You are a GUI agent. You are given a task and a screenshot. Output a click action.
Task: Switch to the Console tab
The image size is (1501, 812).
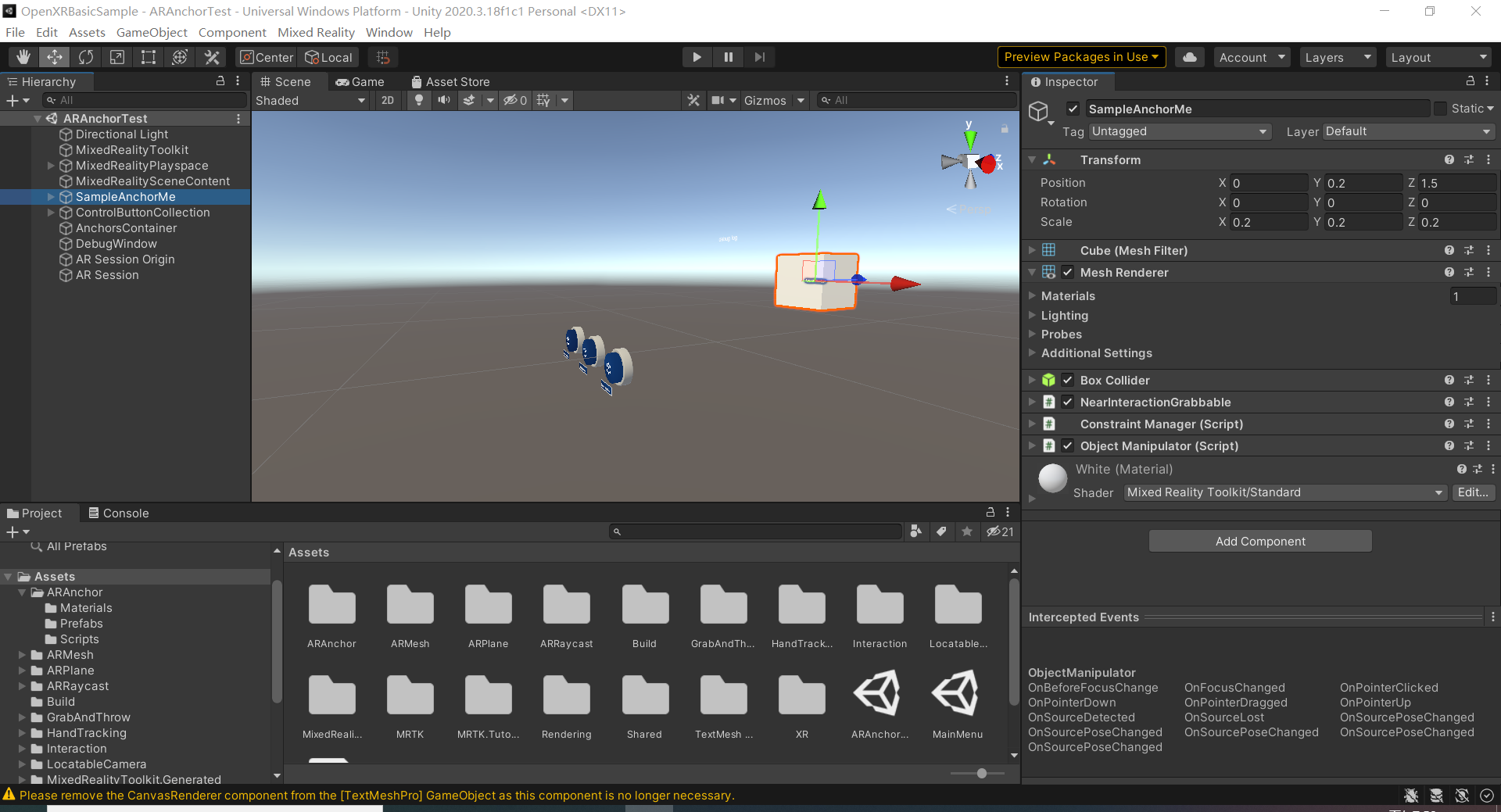click(119, 513)
